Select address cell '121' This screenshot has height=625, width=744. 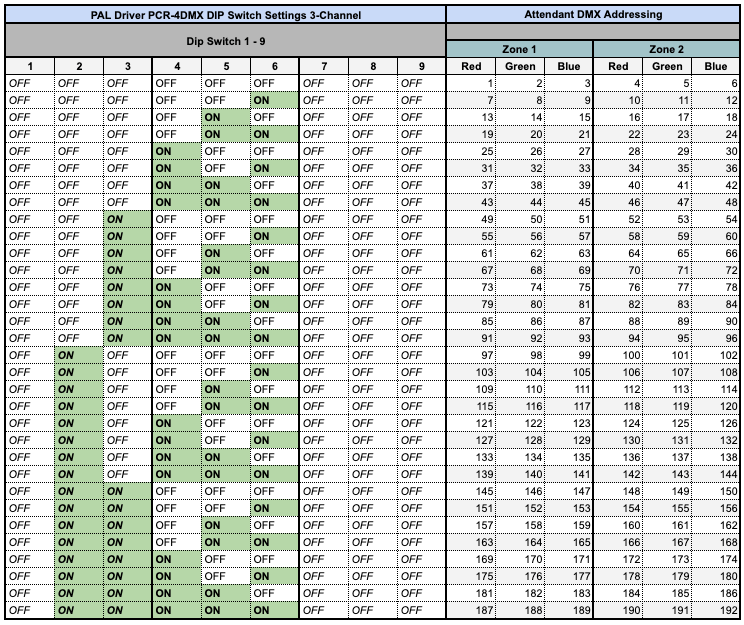471,423
